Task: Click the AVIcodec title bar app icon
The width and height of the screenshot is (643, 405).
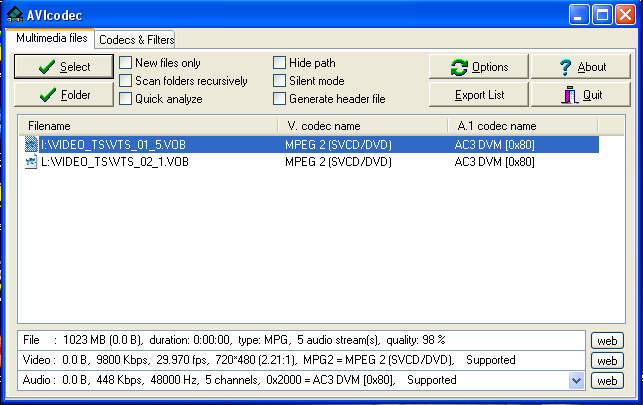Action: click(15, 15)
